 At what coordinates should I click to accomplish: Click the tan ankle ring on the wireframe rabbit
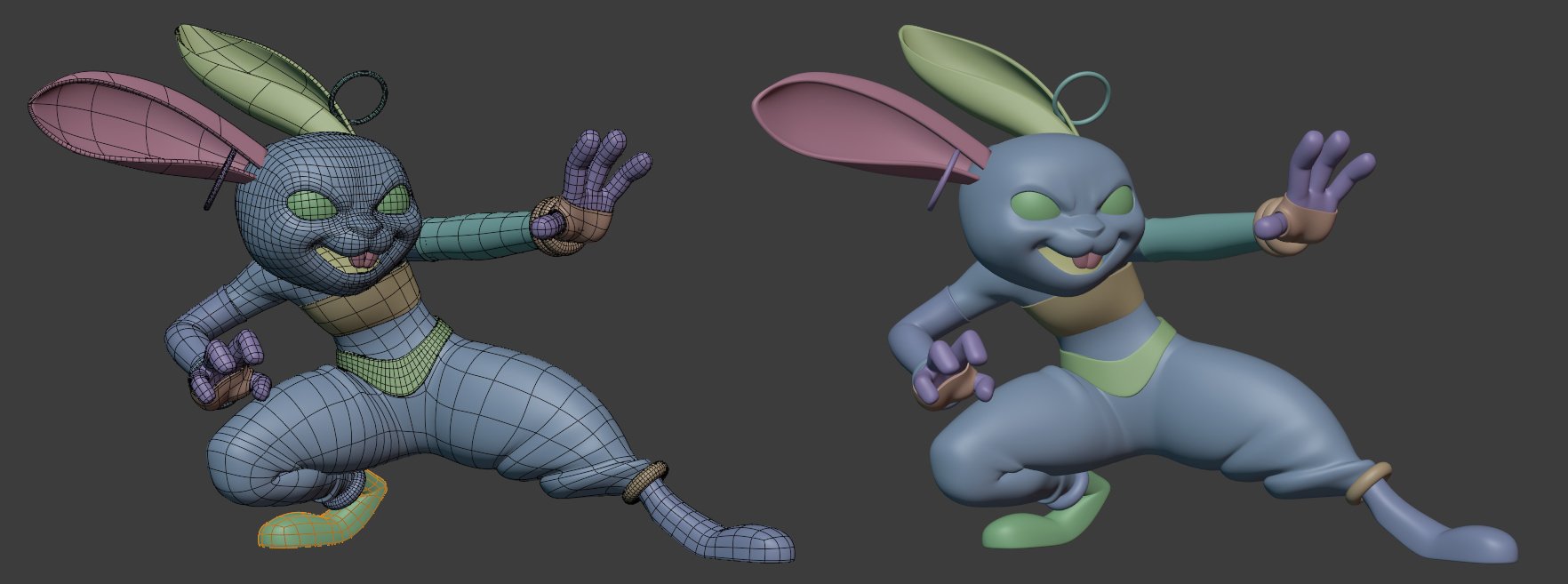[644, 484]
